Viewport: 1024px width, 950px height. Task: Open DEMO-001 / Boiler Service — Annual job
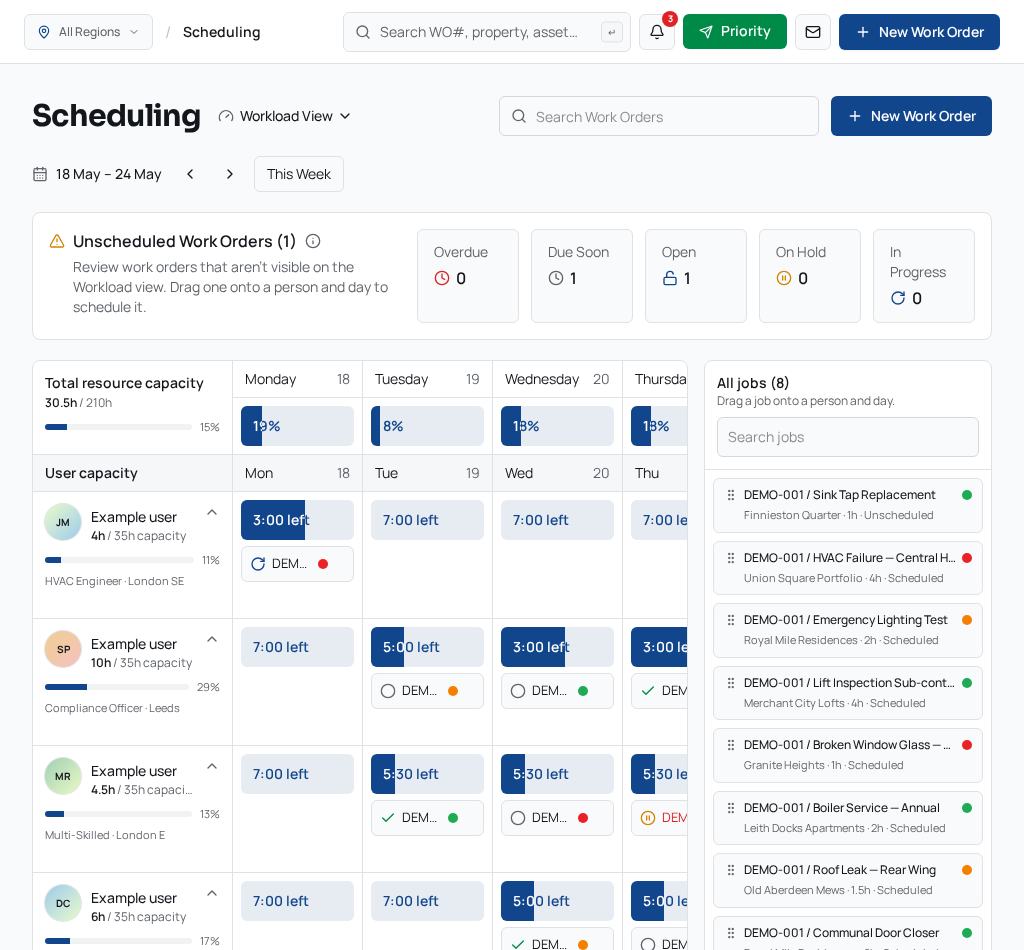click(848, 818)
